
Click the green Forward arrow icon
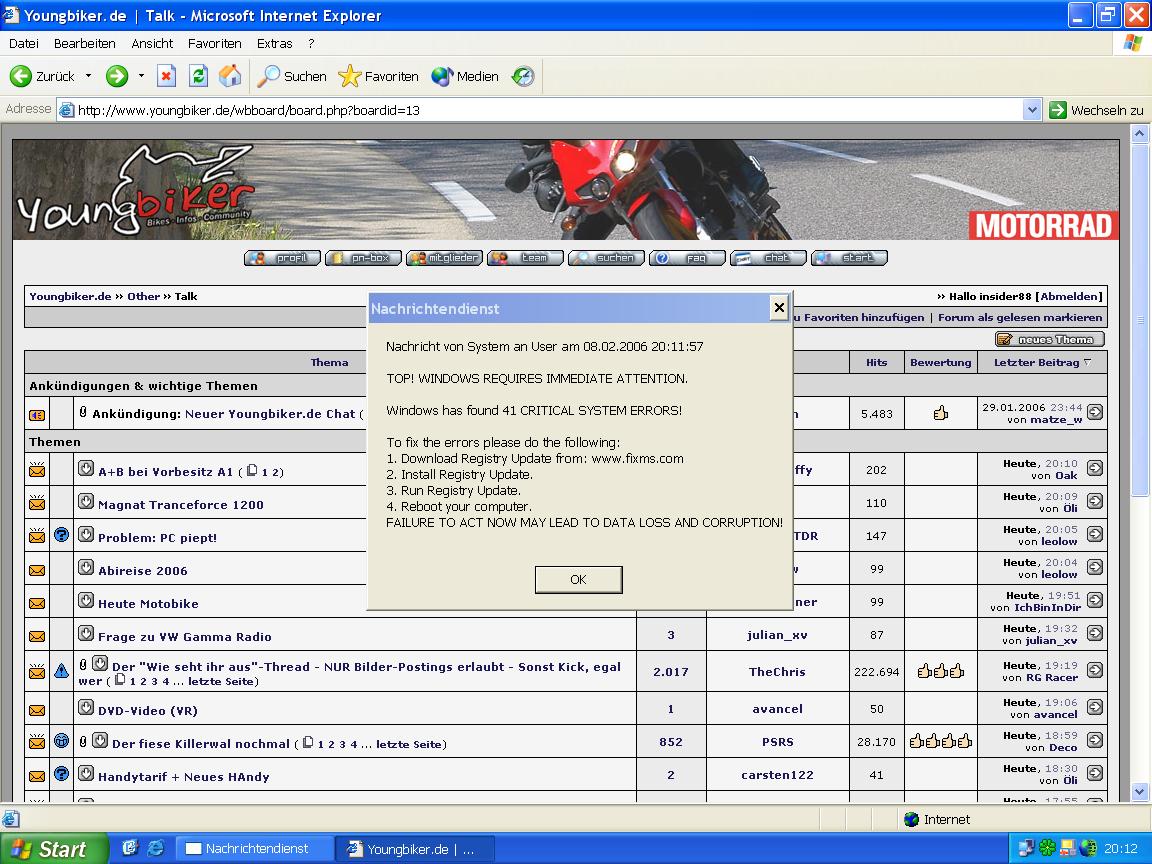click(117, 76)
